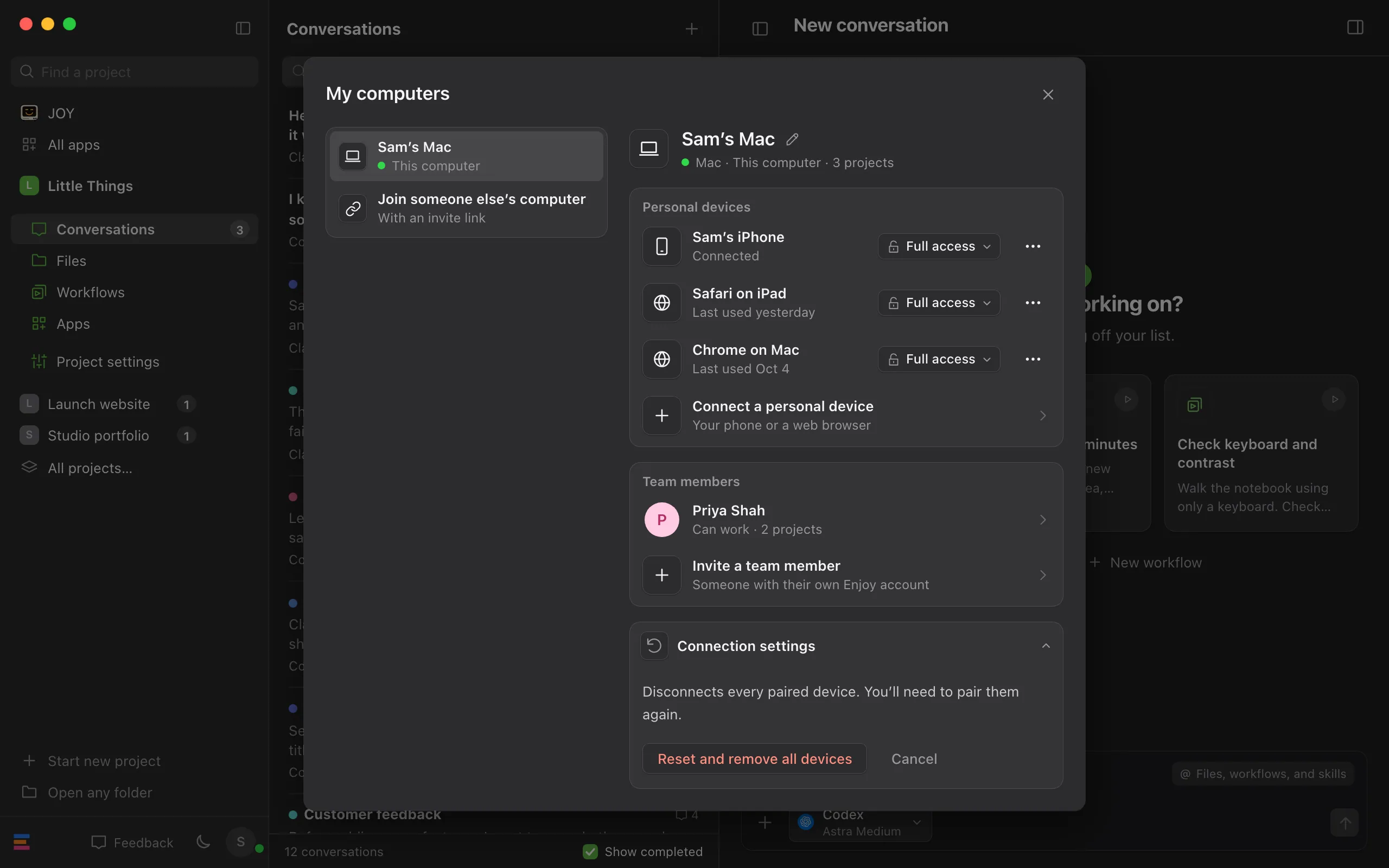
Task: Open Full access dropdown for Chrome on Mac
Action: (939, 359)
